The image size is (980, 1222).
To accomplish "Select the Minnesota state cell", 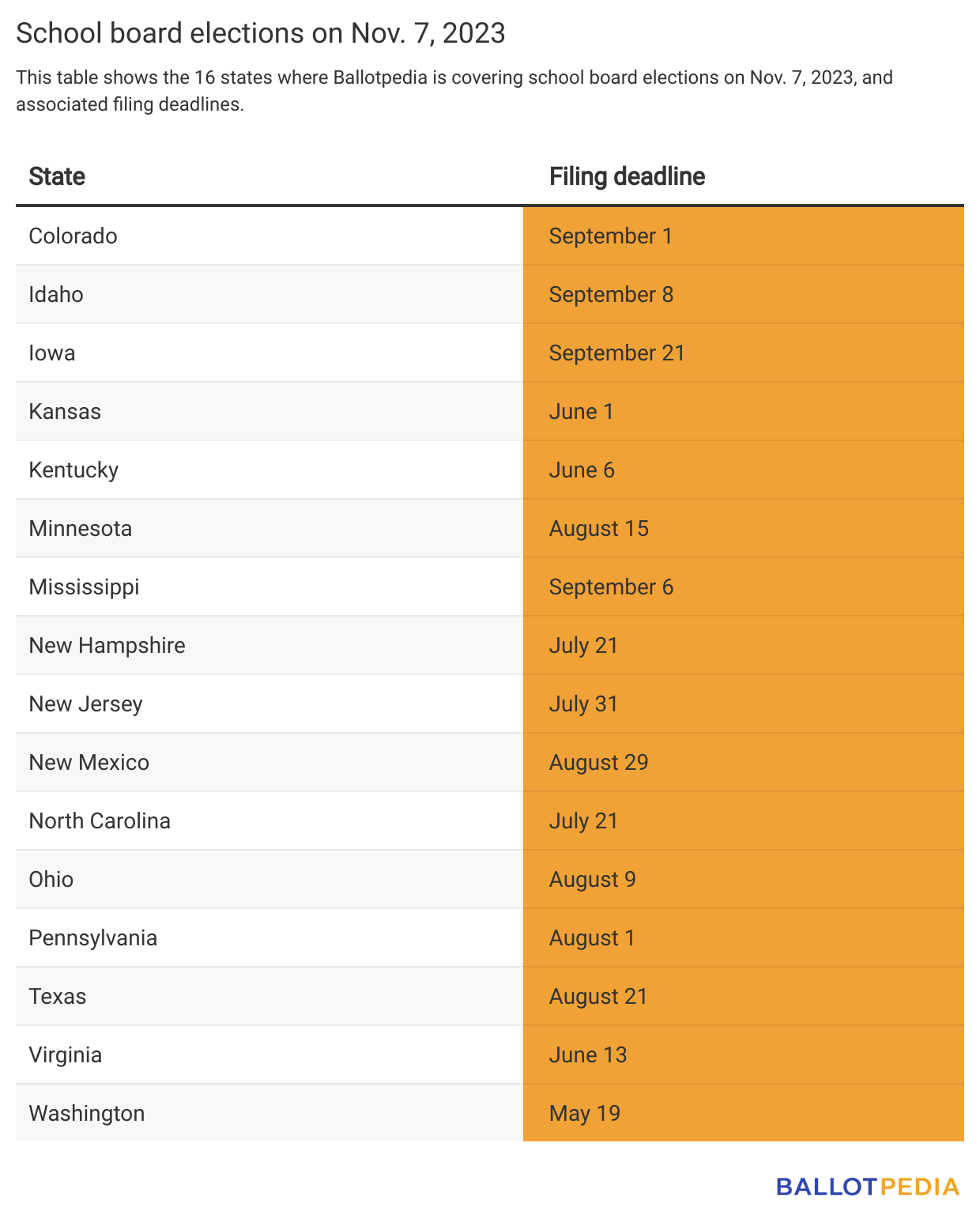I will [269, 528].
